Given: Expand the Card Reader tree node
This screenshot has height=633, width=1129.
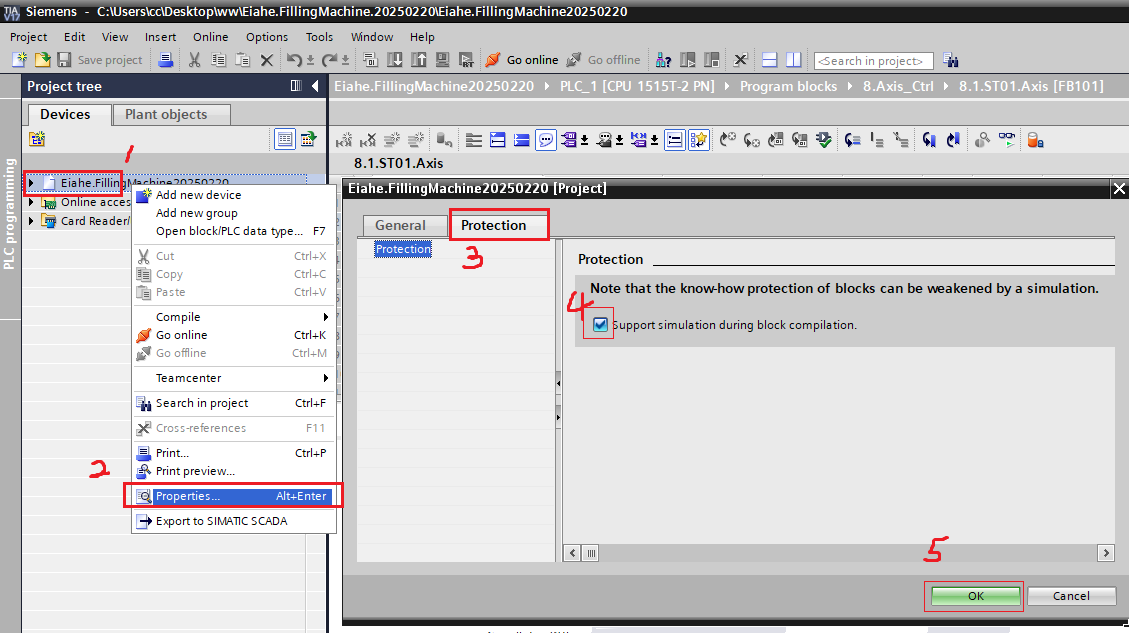Looking at the screenshot, I should [32, 221].
